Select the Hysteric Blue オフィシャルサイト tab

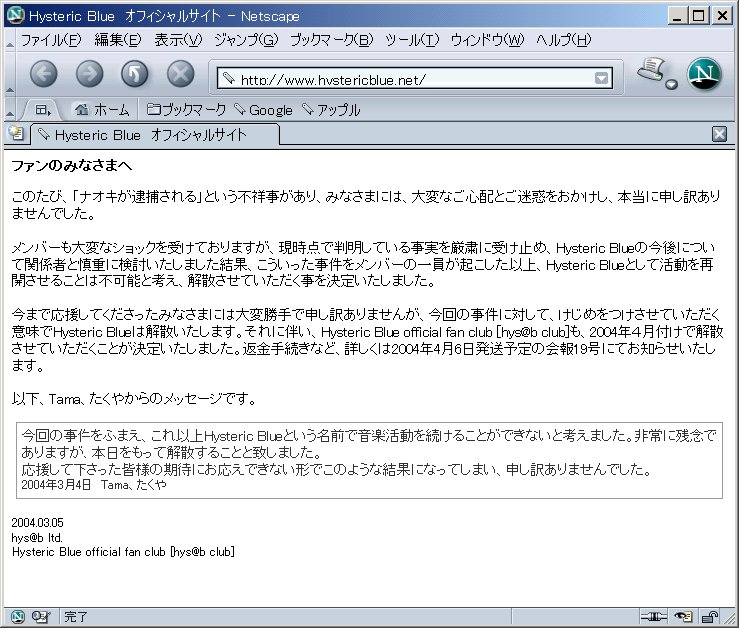(x=156, y=135)
